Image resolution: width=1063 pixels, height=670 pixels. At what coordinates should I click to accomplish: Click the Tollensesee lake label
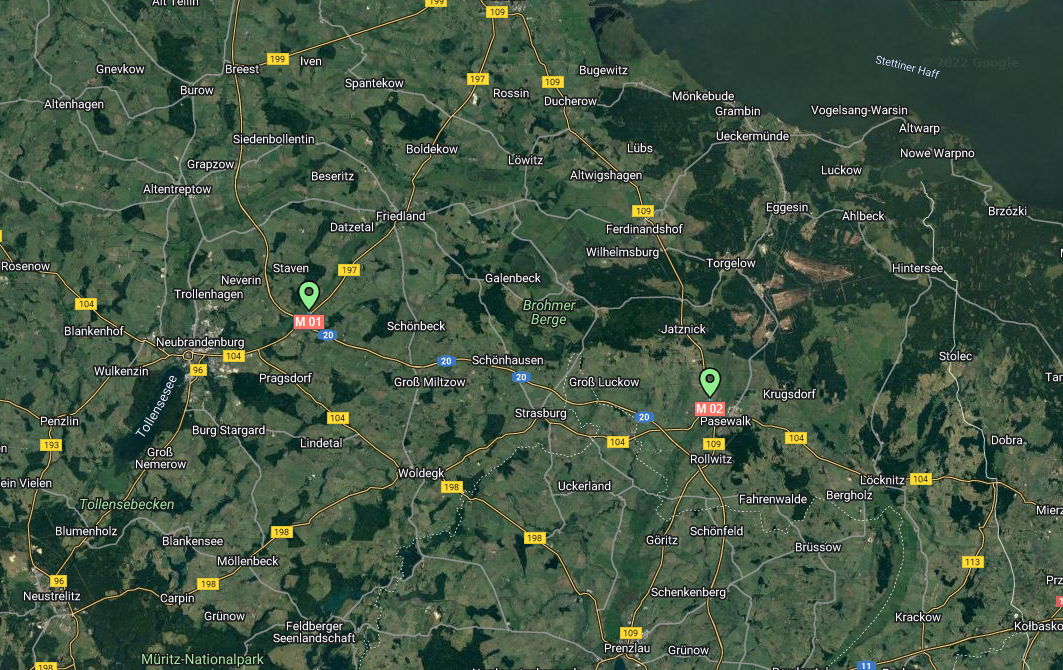pyautogui.click(x=157, y=406)
